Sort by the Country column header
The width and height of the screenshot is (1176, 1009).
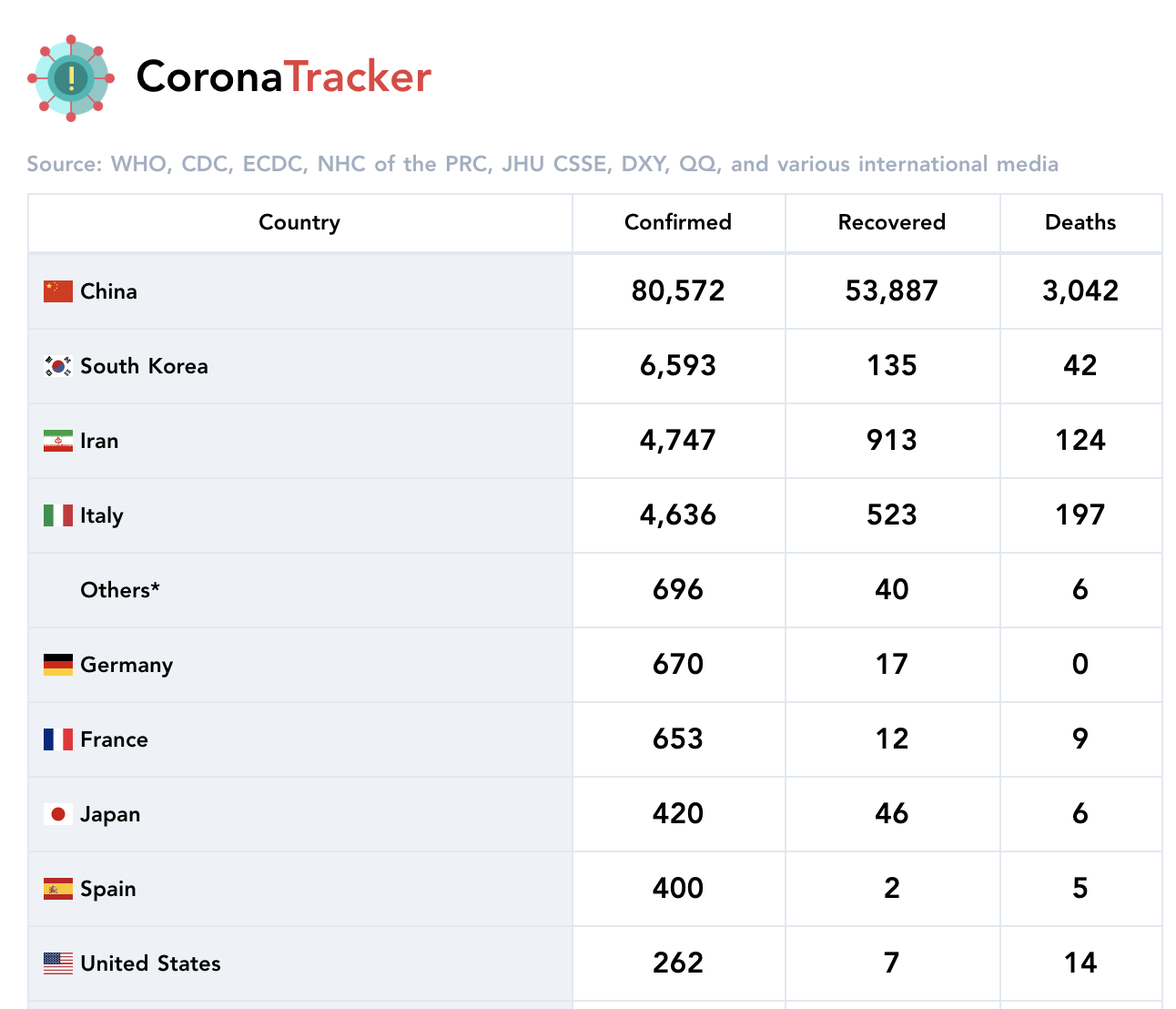coord(299,223)
